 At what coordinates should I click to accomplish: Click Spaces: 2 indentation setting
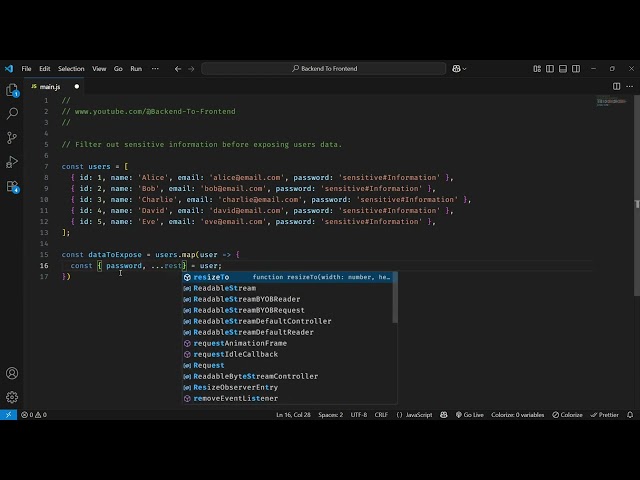pyautogui.click(x=331, y=415)
